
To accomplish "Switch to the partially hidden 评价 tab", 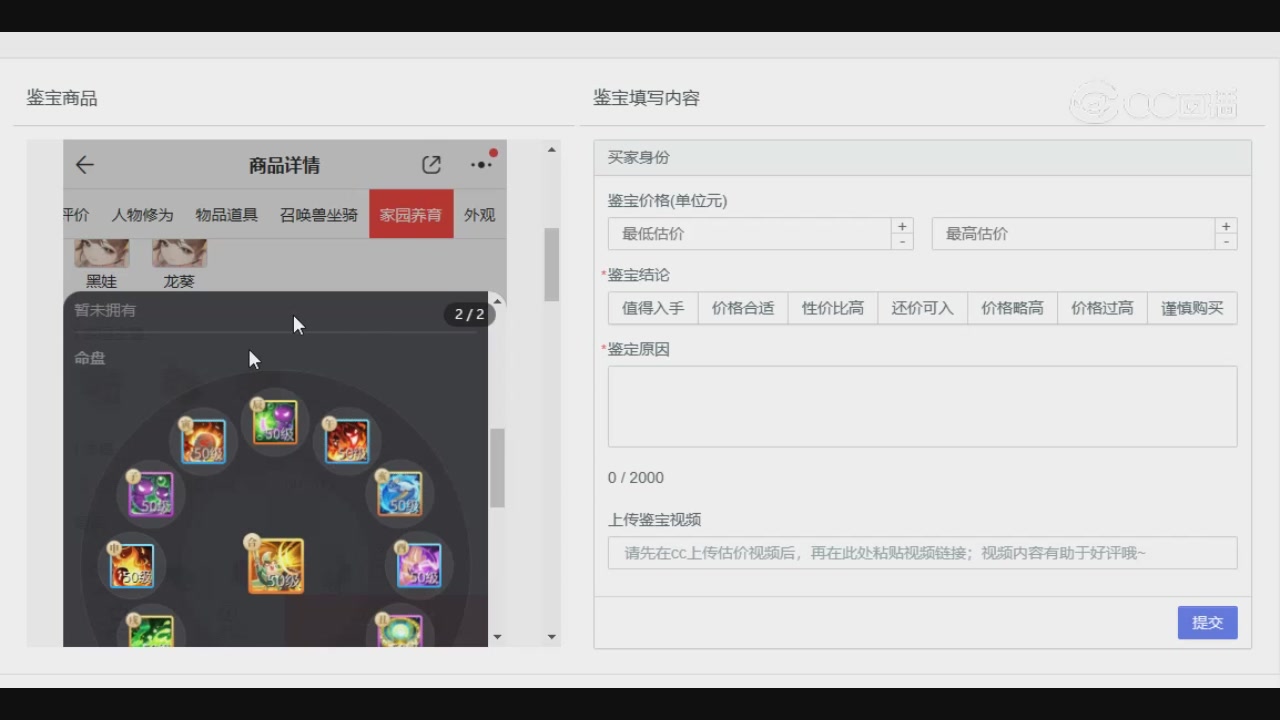I will 76,215.
